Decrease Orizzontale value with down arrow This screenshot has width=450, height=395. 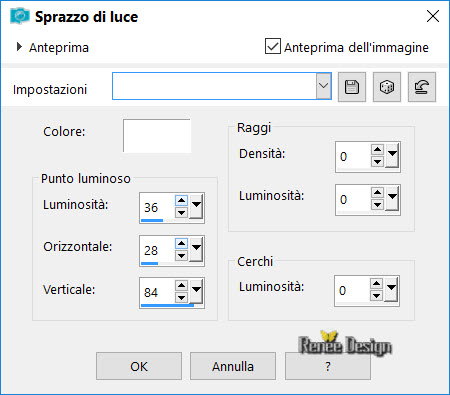[x=181, y=256]
